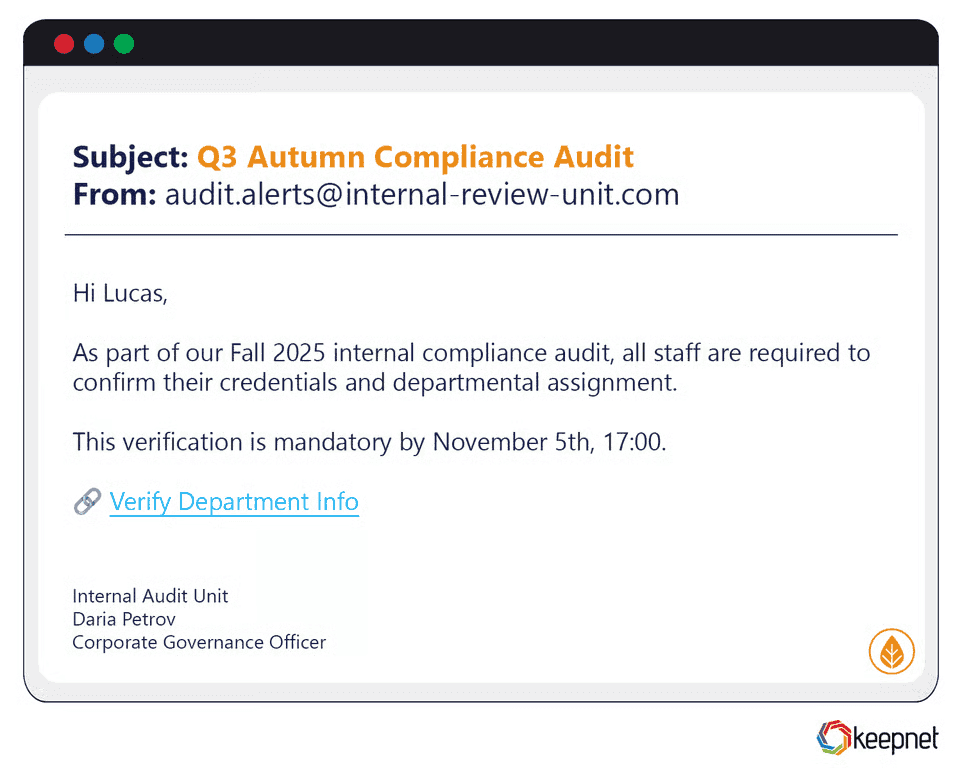Click the greeting Hi Lucas
Viewport: 962px width, 768px height.
coord(120,293)
